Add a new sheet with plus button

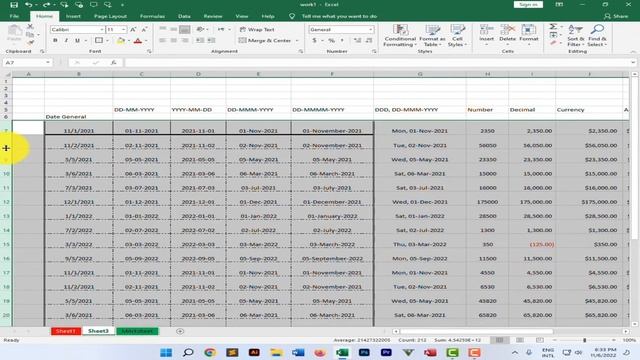(x=180, y=331)
